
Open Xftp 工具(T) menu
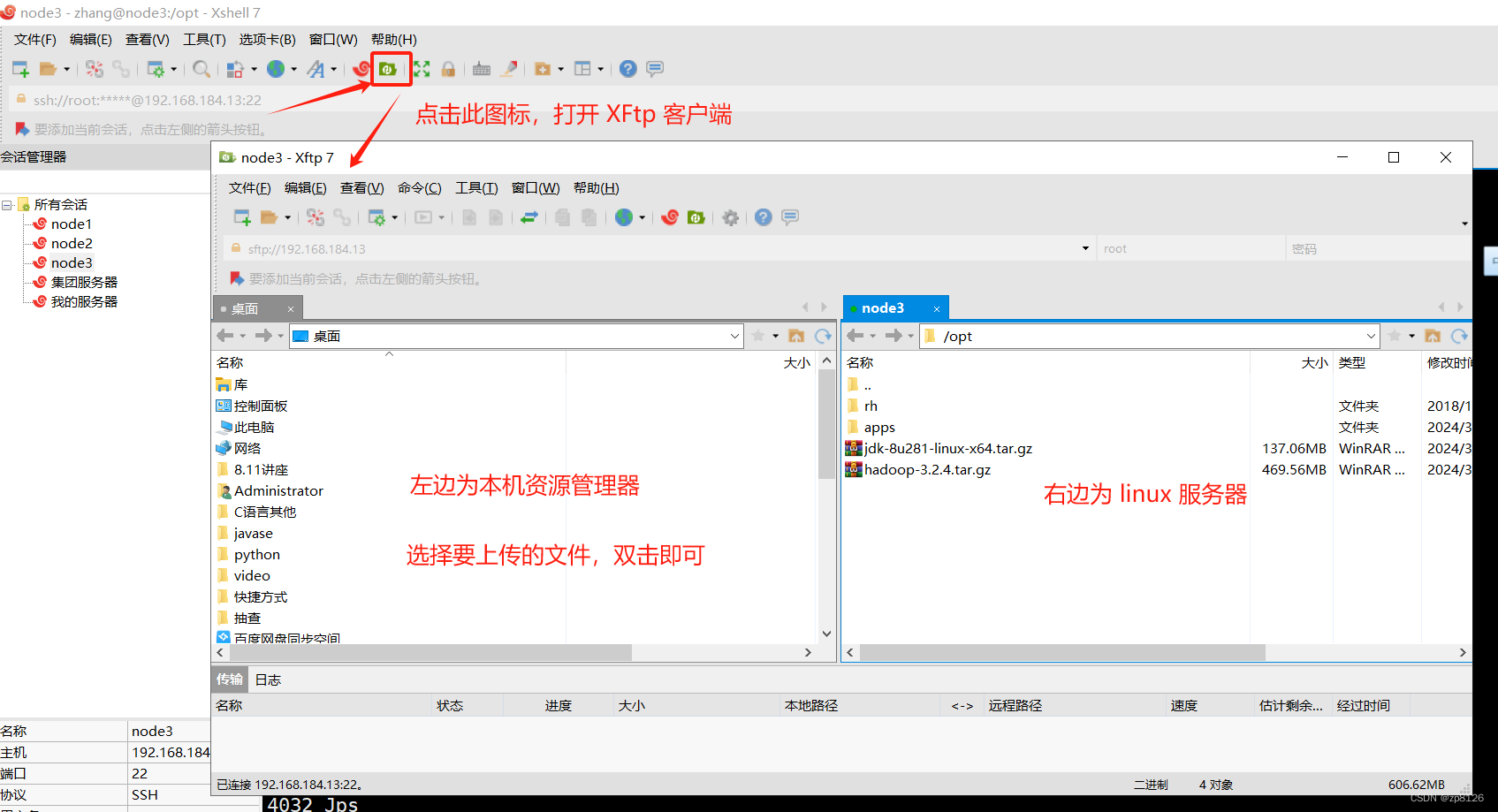coord(477,188)
